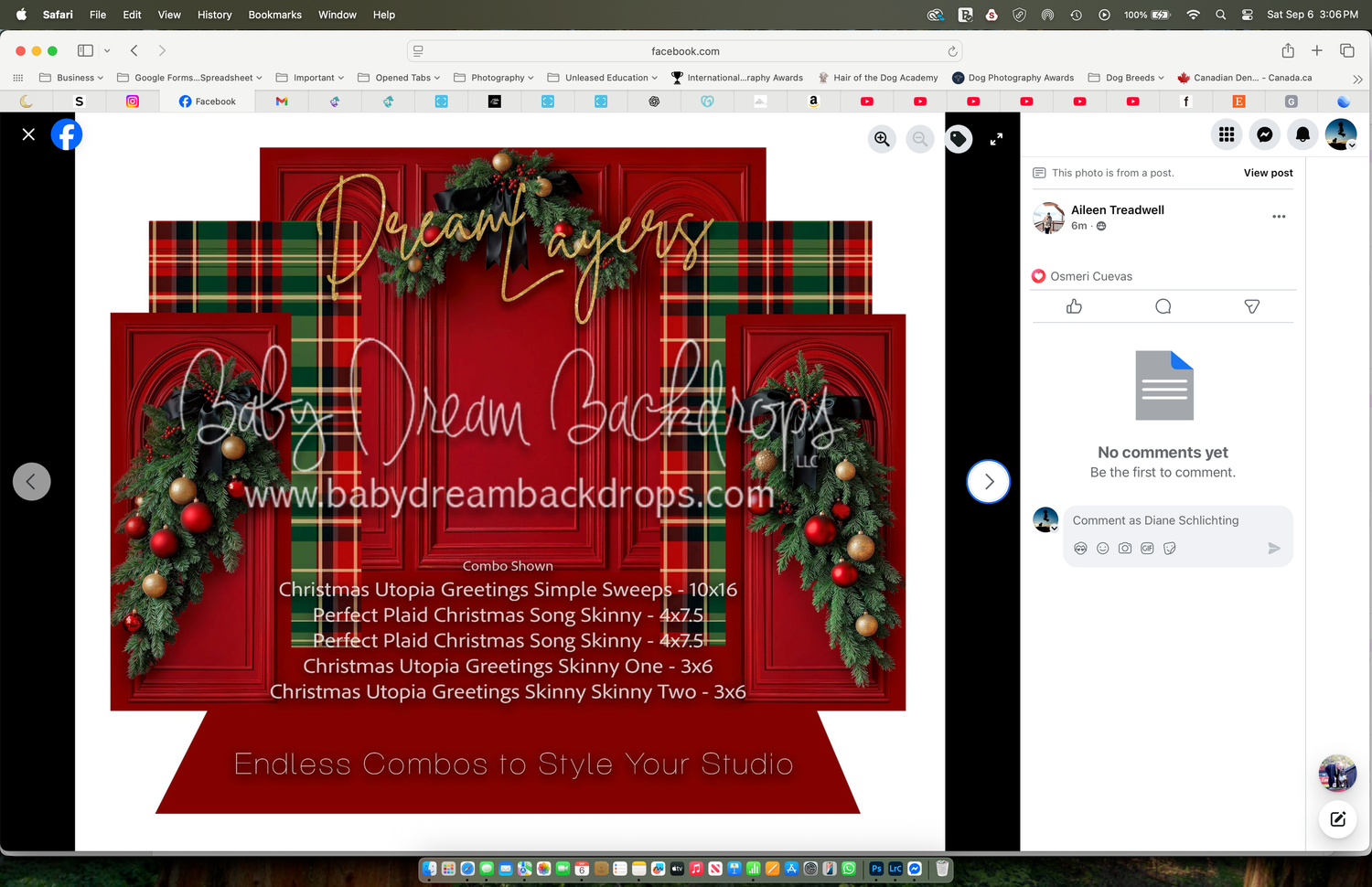The width and height of the screenshot is (1372, 887).
Task: Open WhatsApp from the Dock
Action: point(849,869)
